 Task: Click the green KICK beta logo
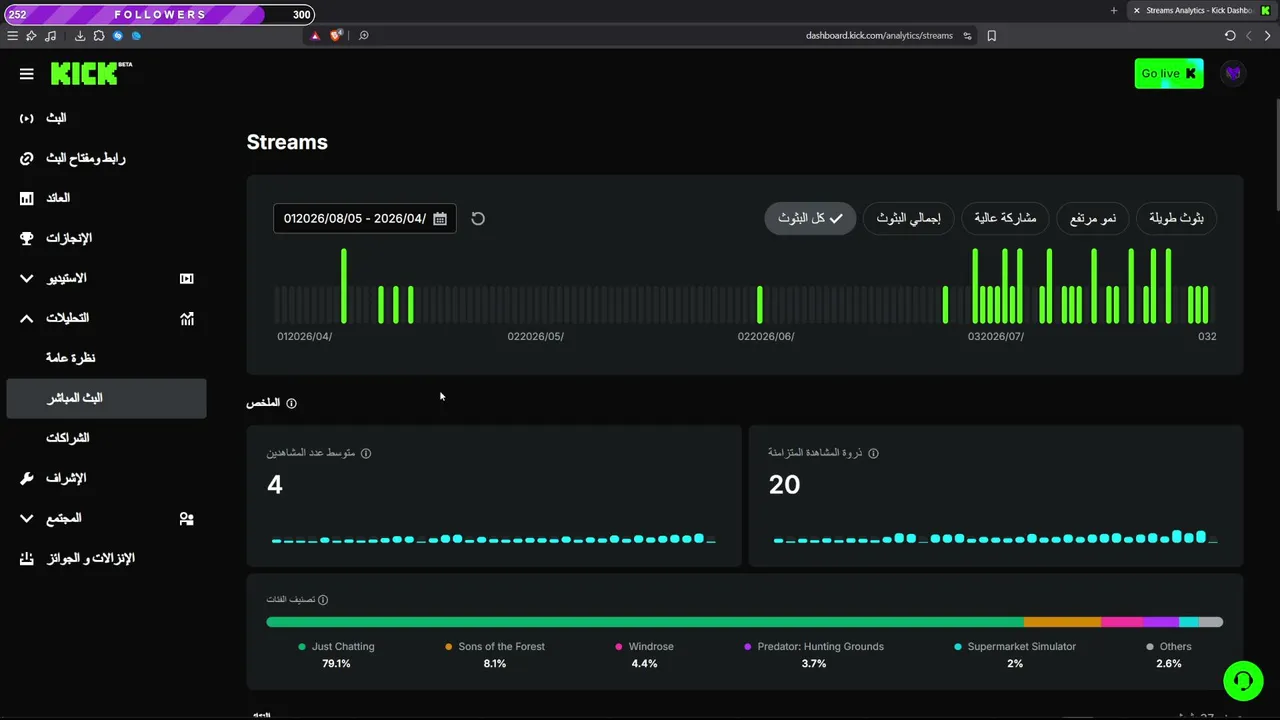click(91, 73)
